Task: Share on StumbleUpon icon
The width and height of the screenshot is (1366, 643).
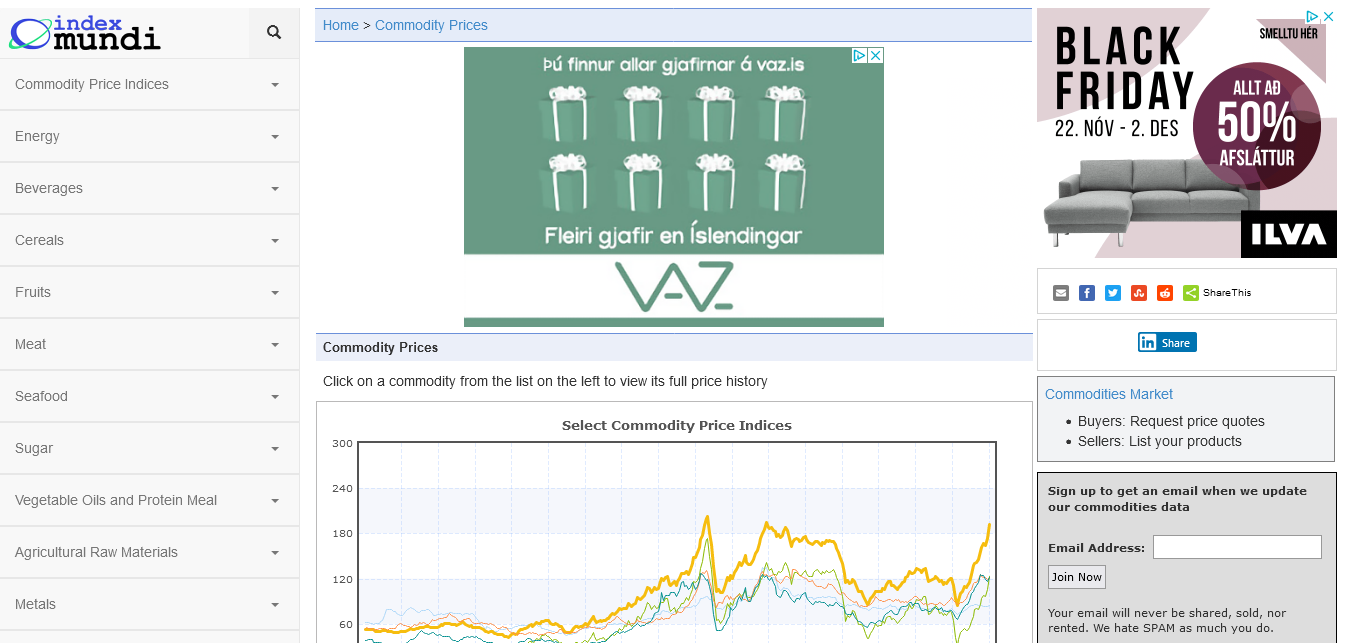Action: [x=1139, y=293]
